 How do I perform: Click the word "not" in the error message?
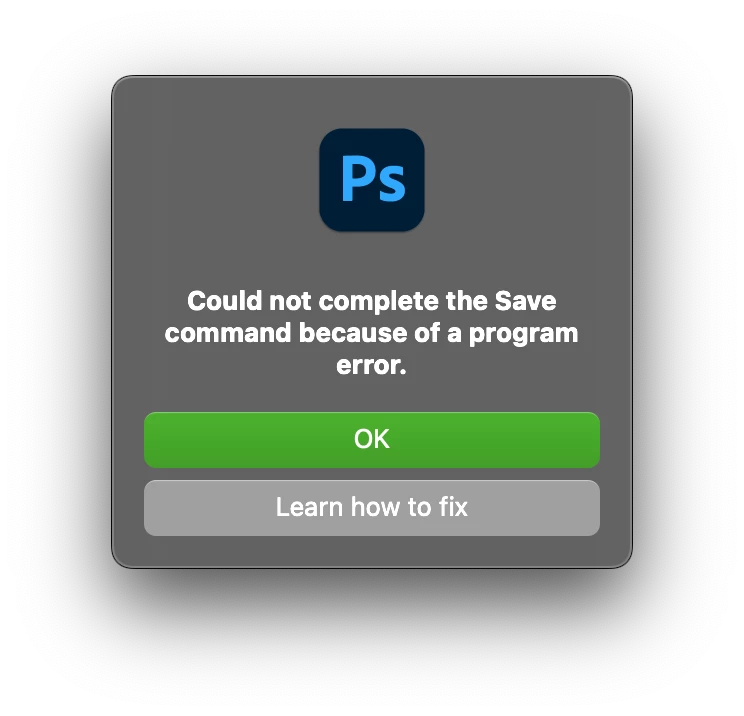click(x=290, y=302)
